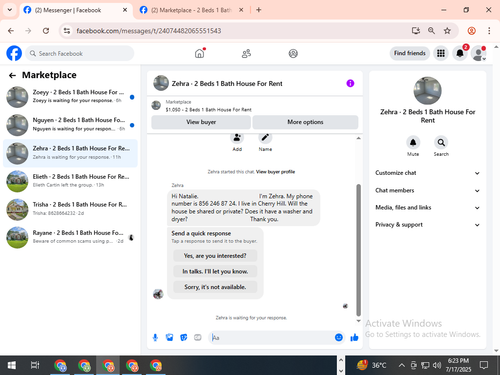The image size is (500, 375).
Task: Open Elieth conversation in the list
Action: click(70, 181)
